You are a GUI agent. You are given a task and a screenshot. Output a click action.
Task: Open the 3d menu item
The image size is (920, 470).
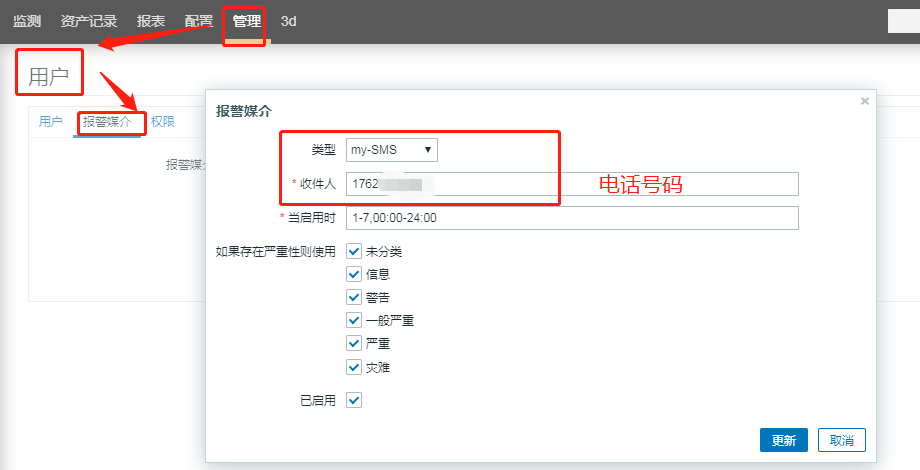coord(288,21)
